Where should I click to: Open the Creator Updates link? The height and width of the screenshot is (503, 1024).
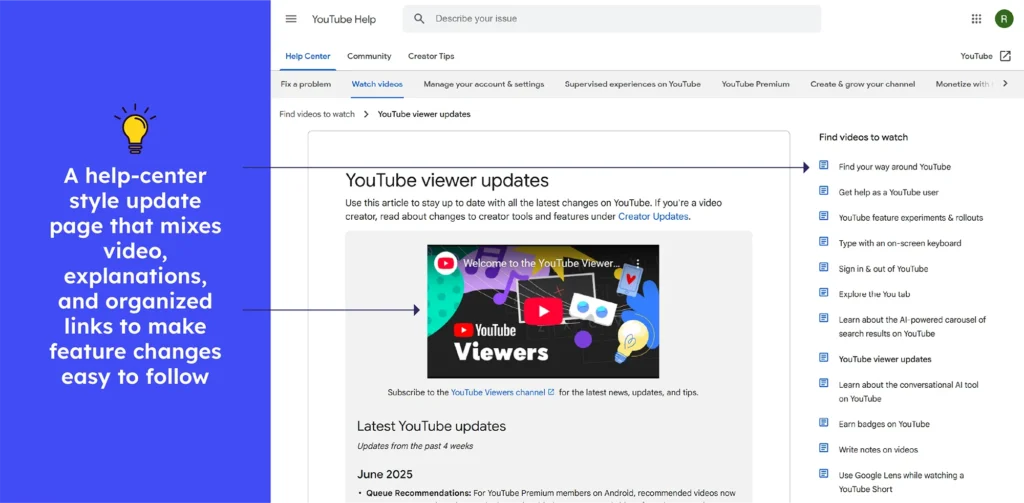653,216
